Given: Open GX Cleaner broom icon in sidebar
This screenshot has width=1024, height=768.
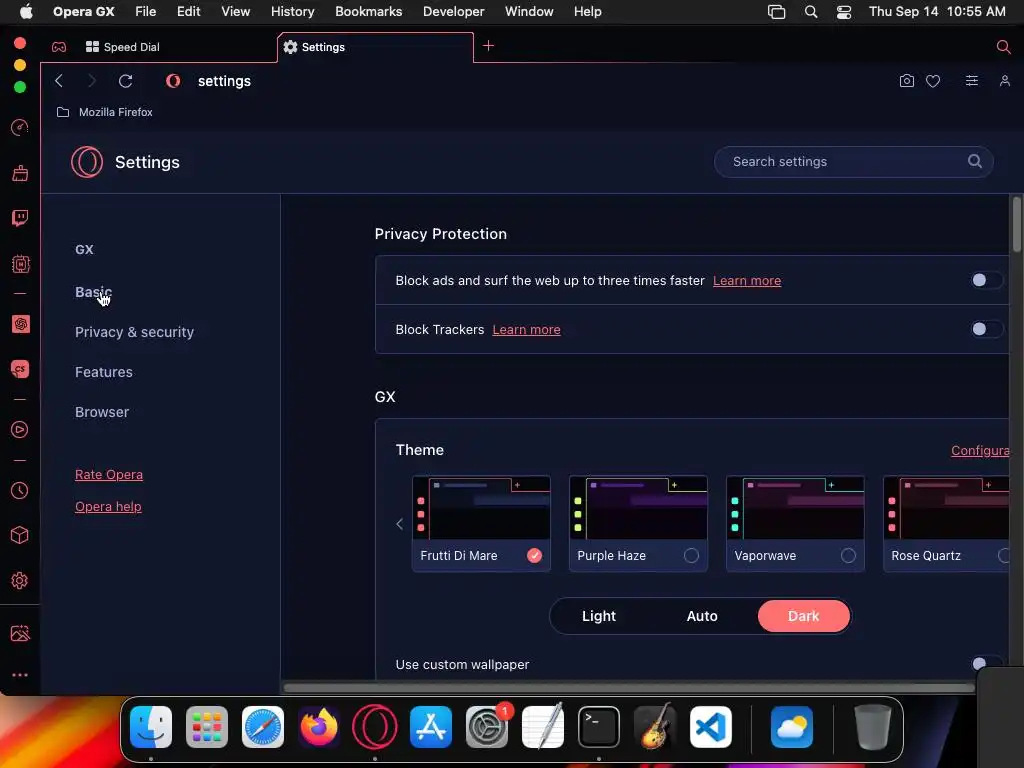Looking at the screenshot, I should (20, 173).
